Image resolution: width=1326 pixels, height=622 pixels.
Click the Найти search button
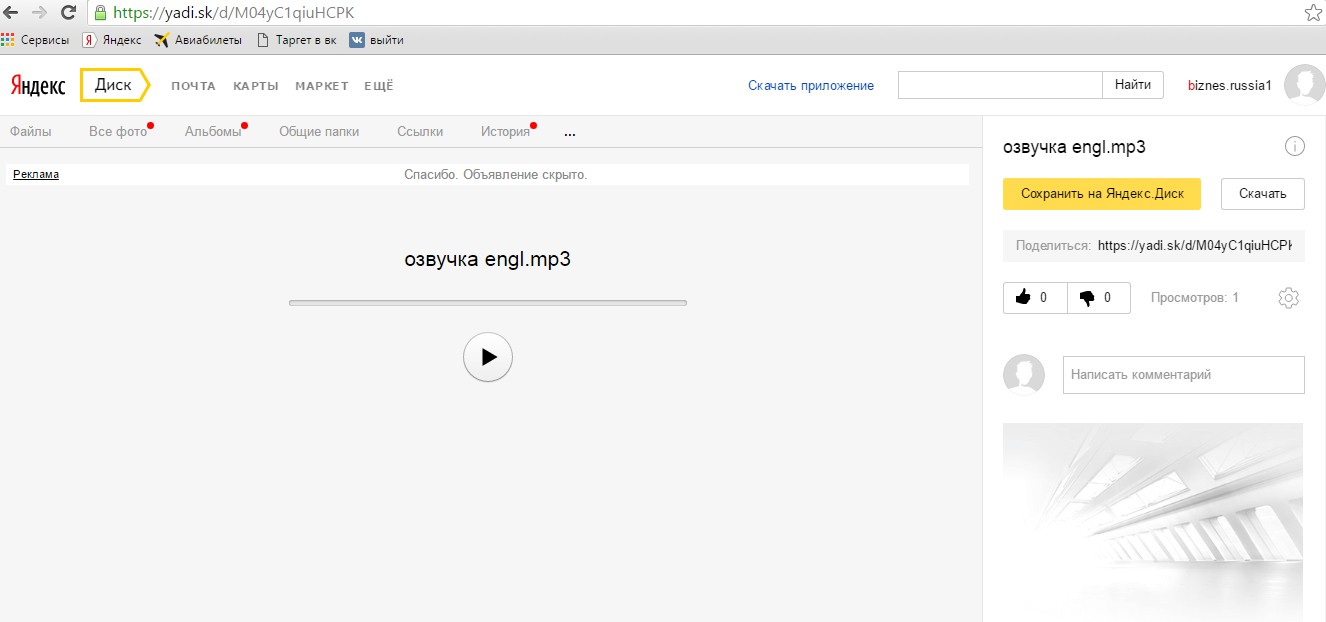tap(1133, 85)
